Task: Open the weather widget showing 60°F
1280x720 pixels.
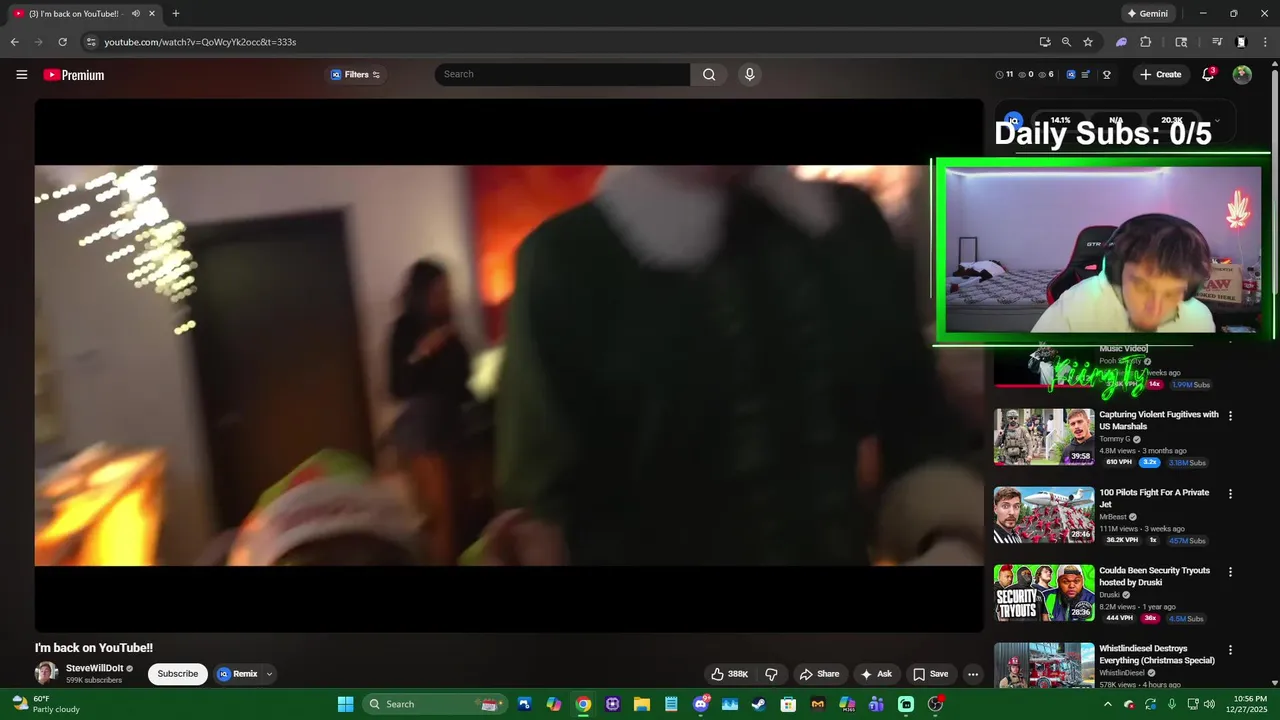Action: click(x=45, y=704)
